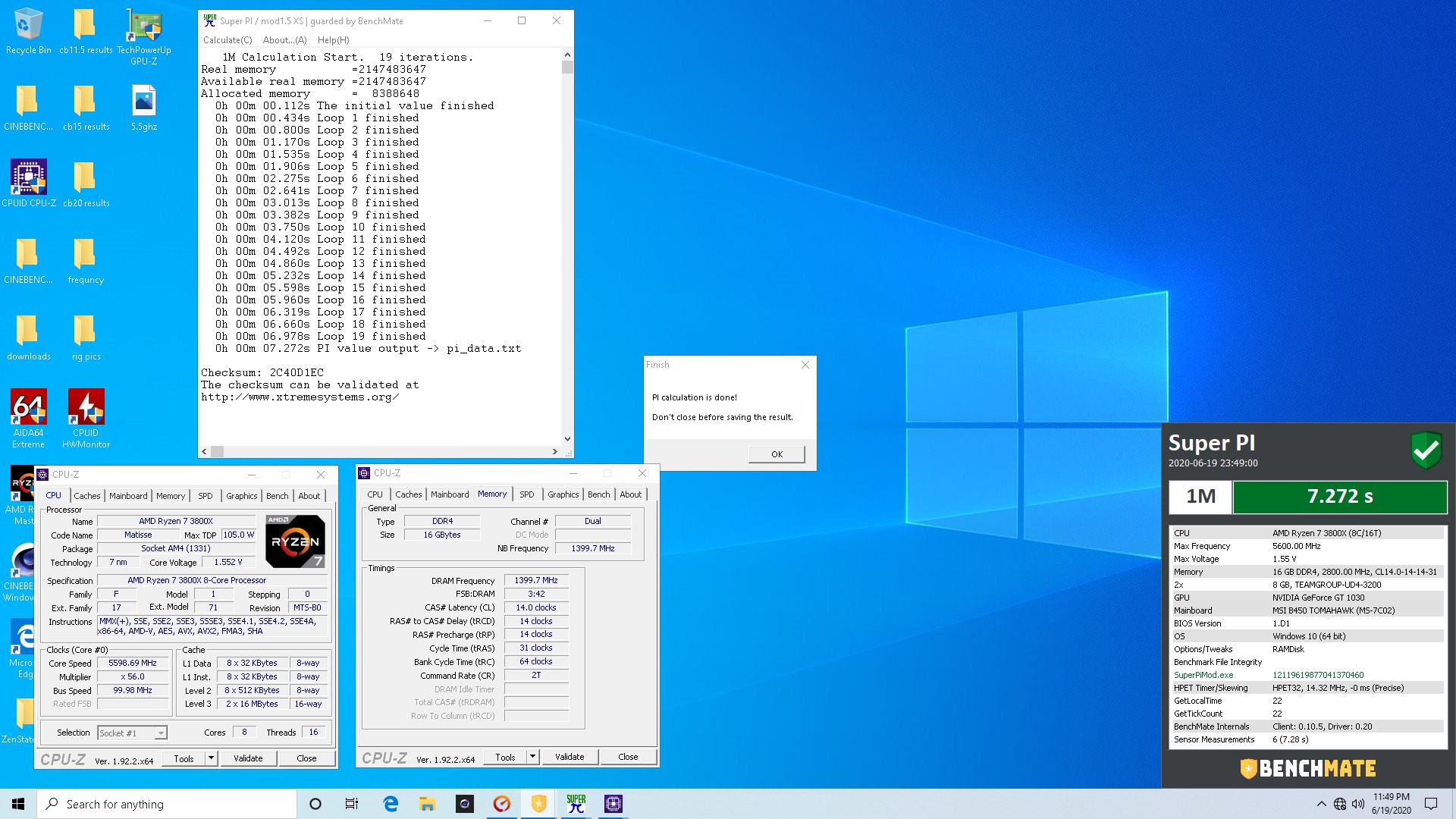Click Validate in the right CPU-Z window
The height and width of the screenshot is (819, 1456).
(570, 757)
